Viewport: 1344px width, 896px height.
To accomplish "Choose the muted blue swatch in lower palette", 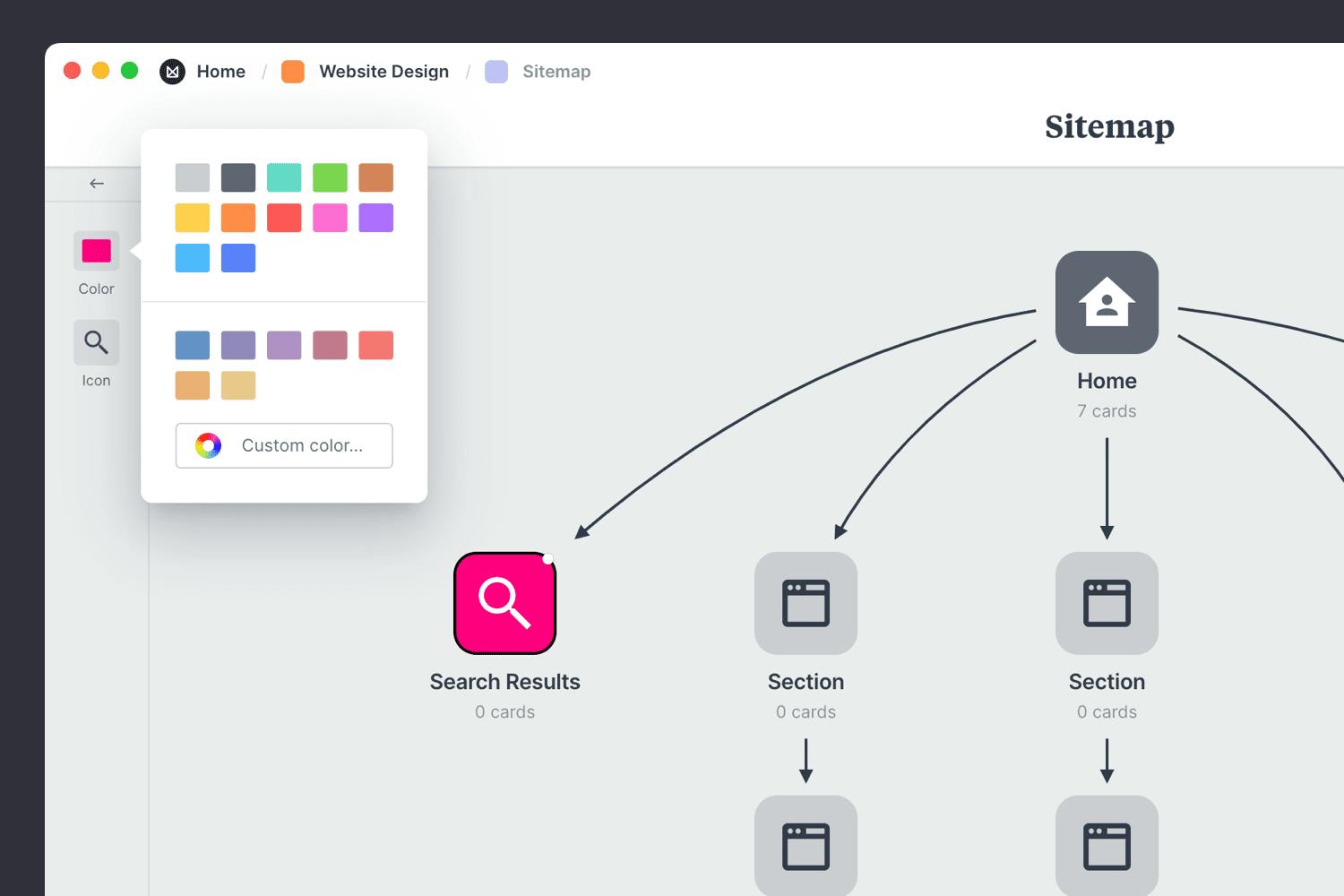I will 192,344.
